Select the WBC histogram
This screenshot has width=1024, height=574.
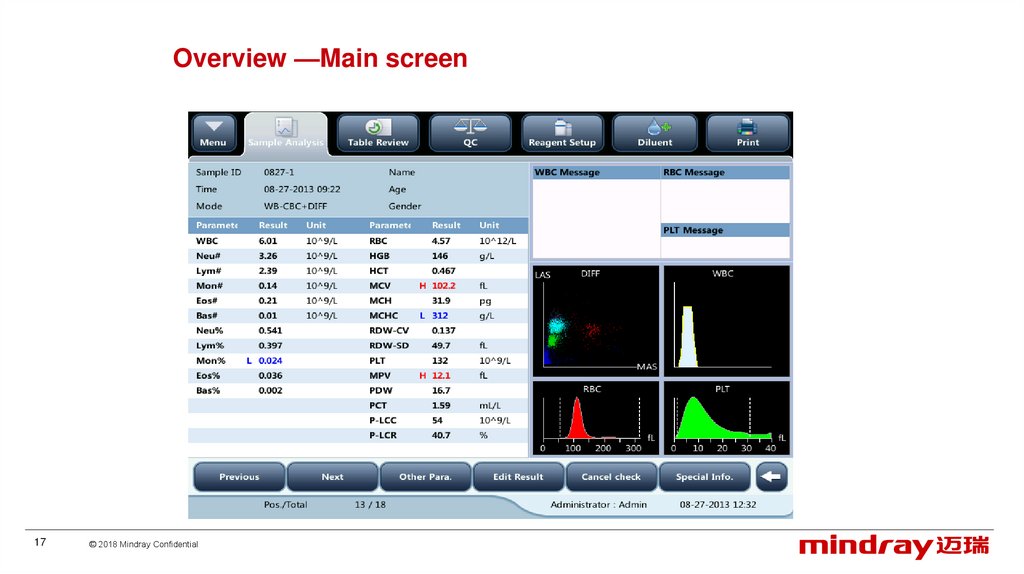[727, 321]
